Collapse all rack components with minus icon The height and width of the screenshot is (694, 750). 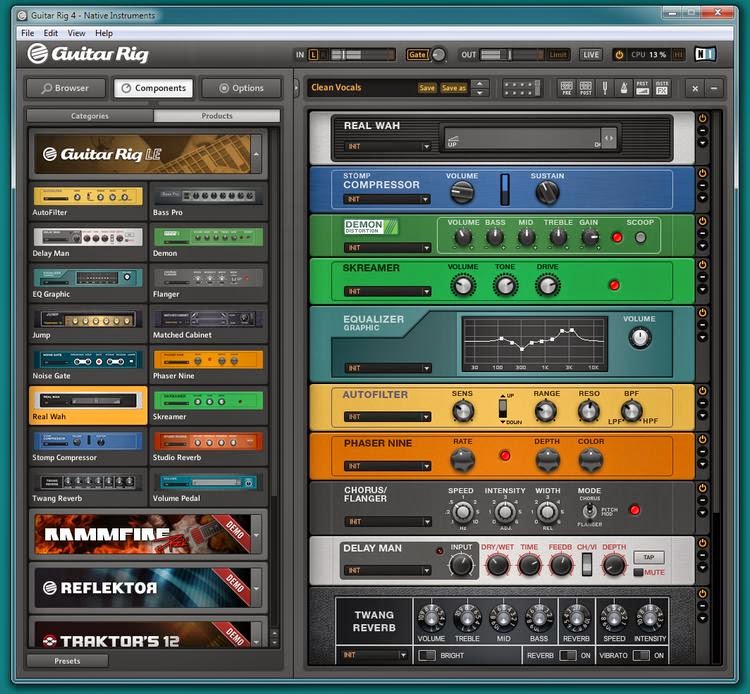pyautogui.click(x=714, y=88)
